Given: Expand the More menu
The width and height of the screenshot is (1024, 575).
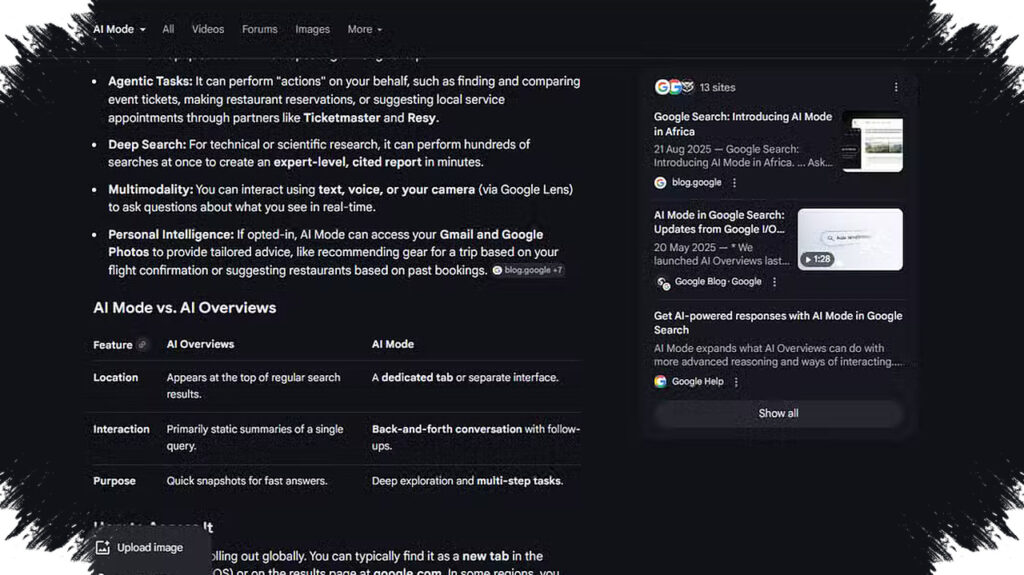Looking at the screenshot, I should click(364, 29).
